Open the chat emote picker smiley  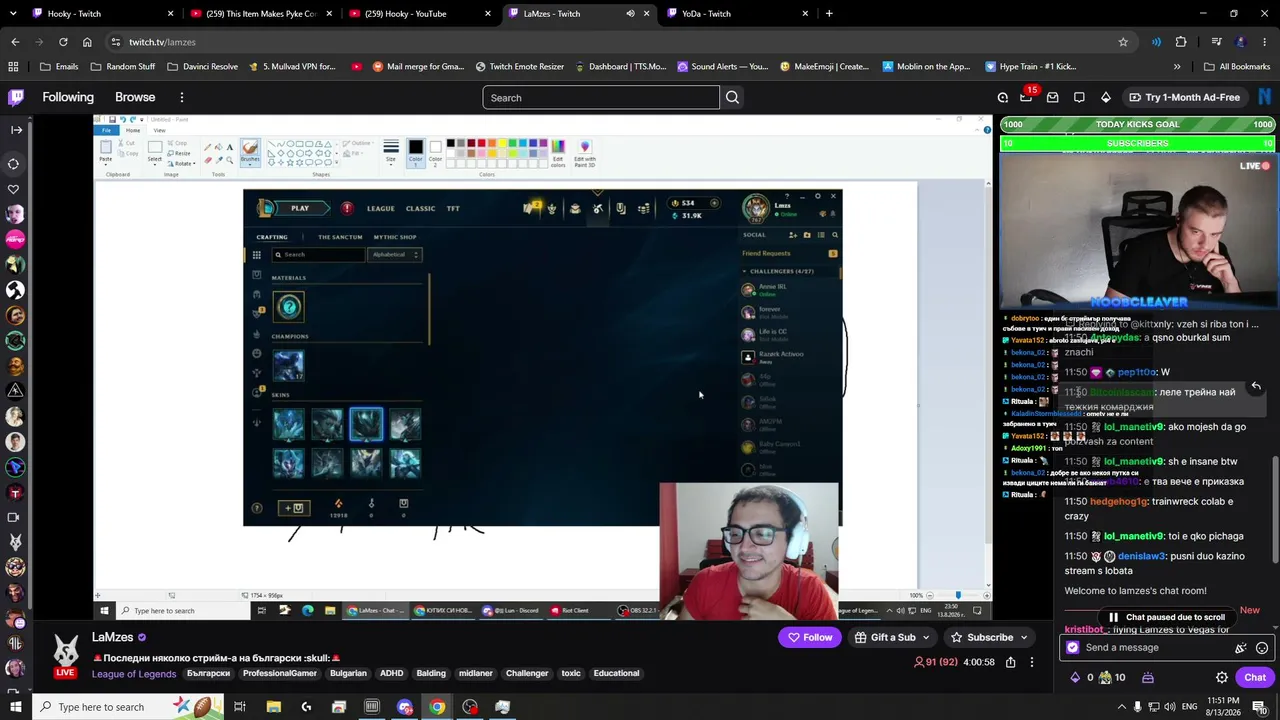click(1262, 648)
